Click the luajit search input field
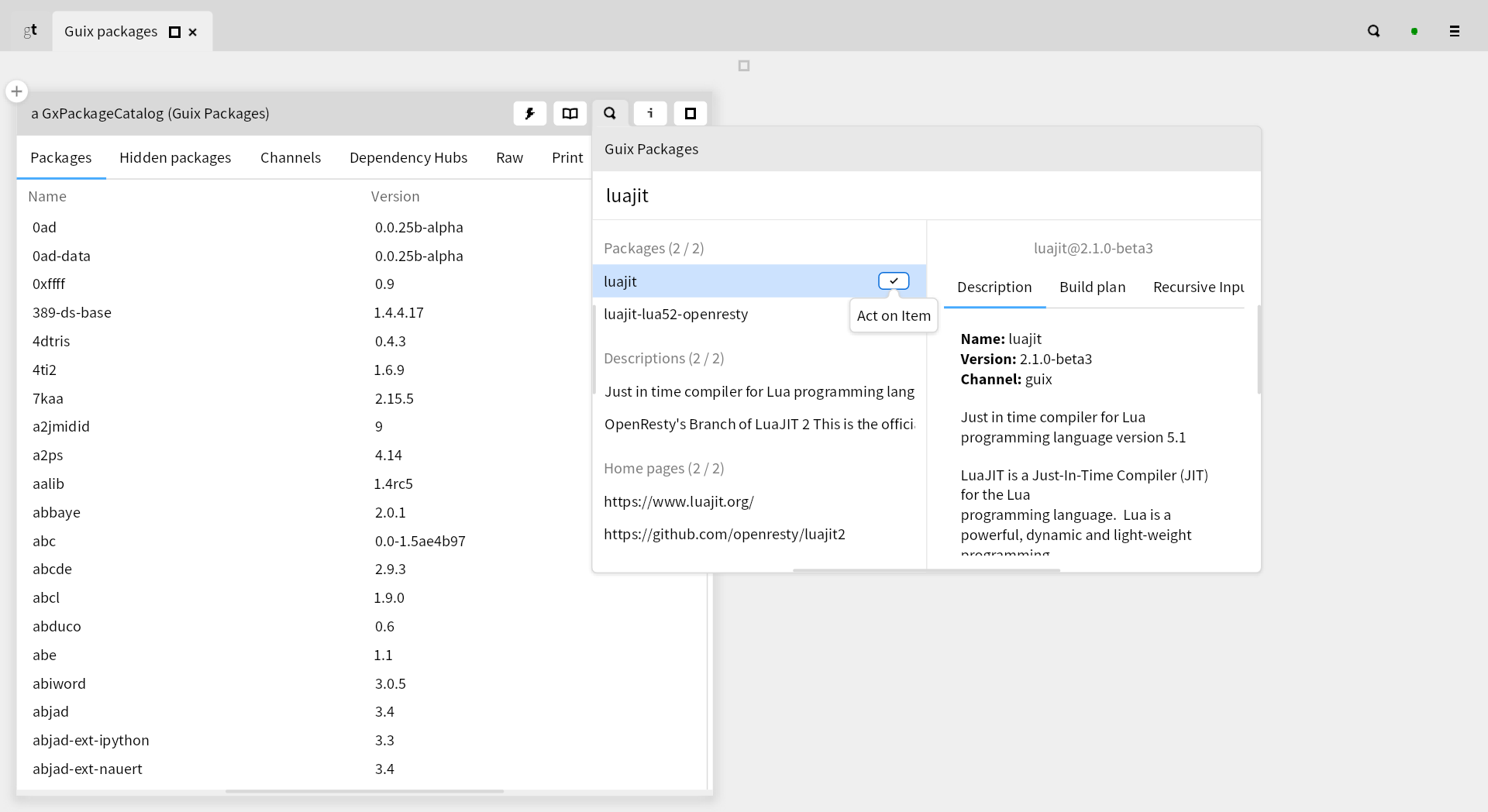This screenshot has width=1488, height=812. 852,195
